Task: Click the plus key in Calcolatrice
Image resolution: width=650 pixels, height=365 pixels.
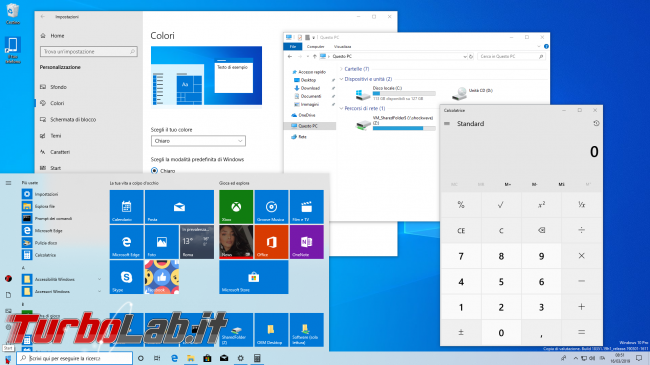Action: [582, 307]
